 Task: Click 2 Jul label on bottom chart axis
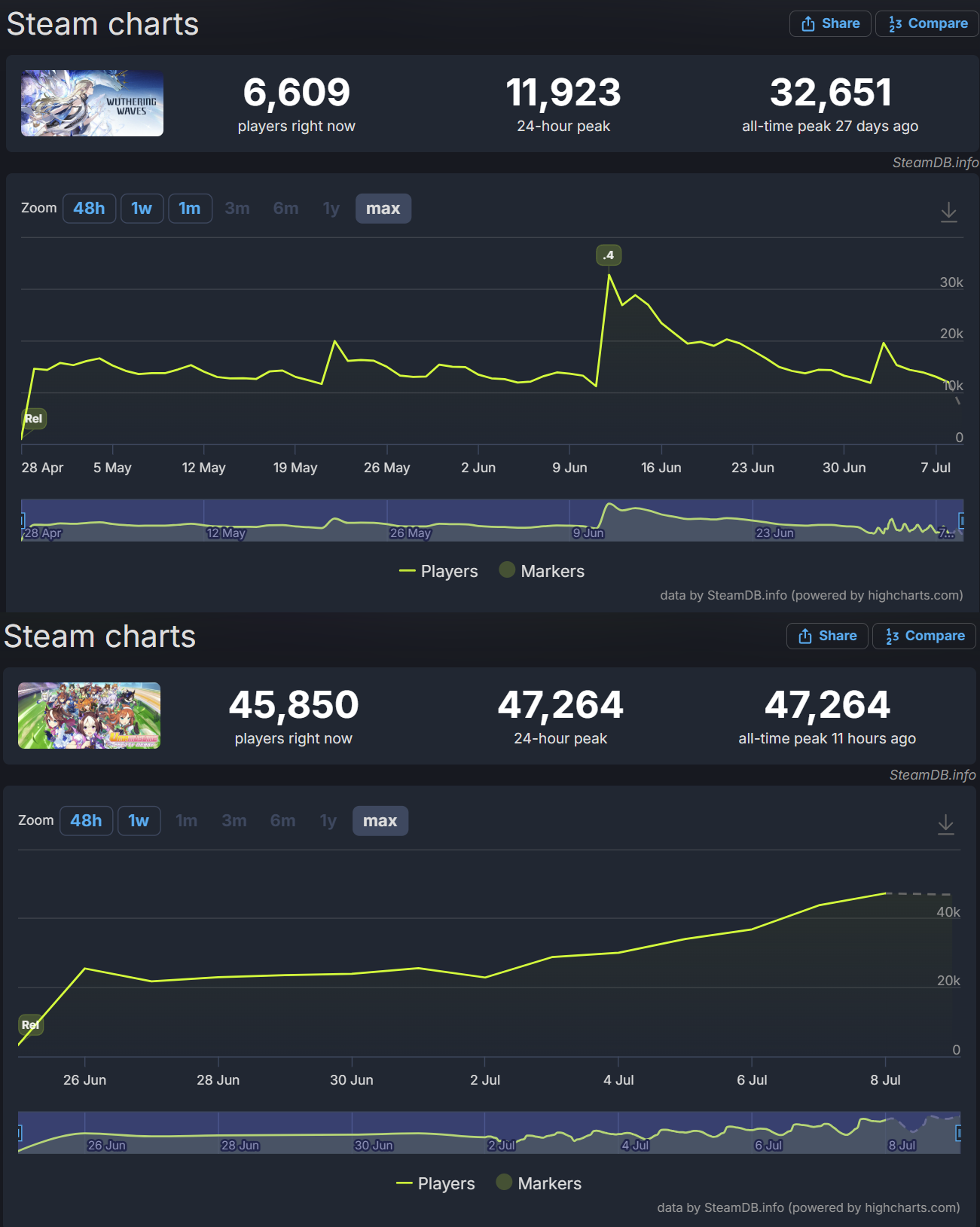coord(485,1080)
